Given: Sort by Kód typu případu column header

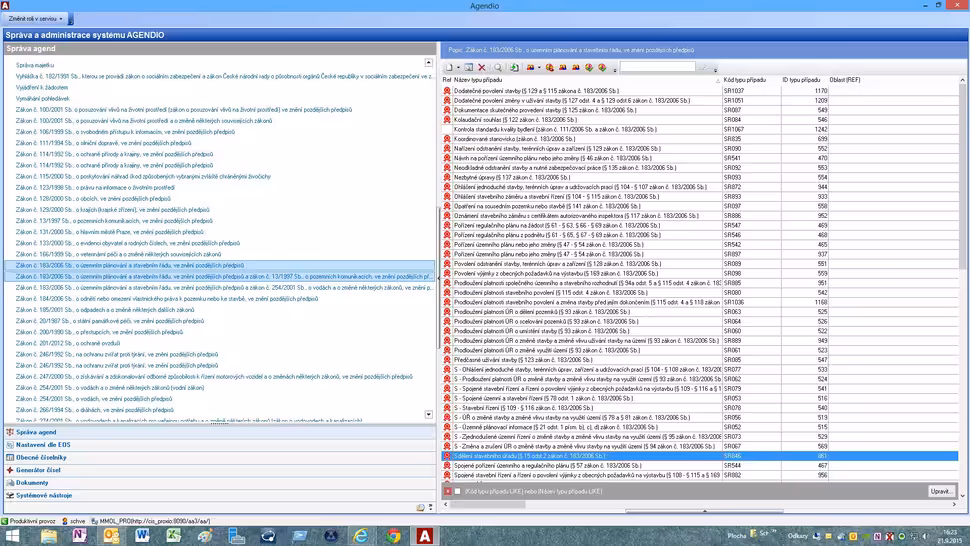Looking at the screenshot, I should (x=744, y=80).
